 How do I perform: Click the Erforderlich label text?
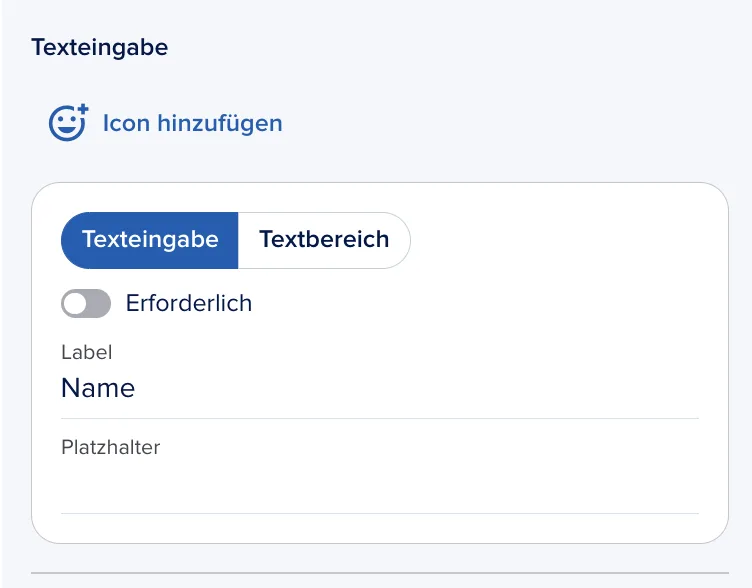pos(189,303)
